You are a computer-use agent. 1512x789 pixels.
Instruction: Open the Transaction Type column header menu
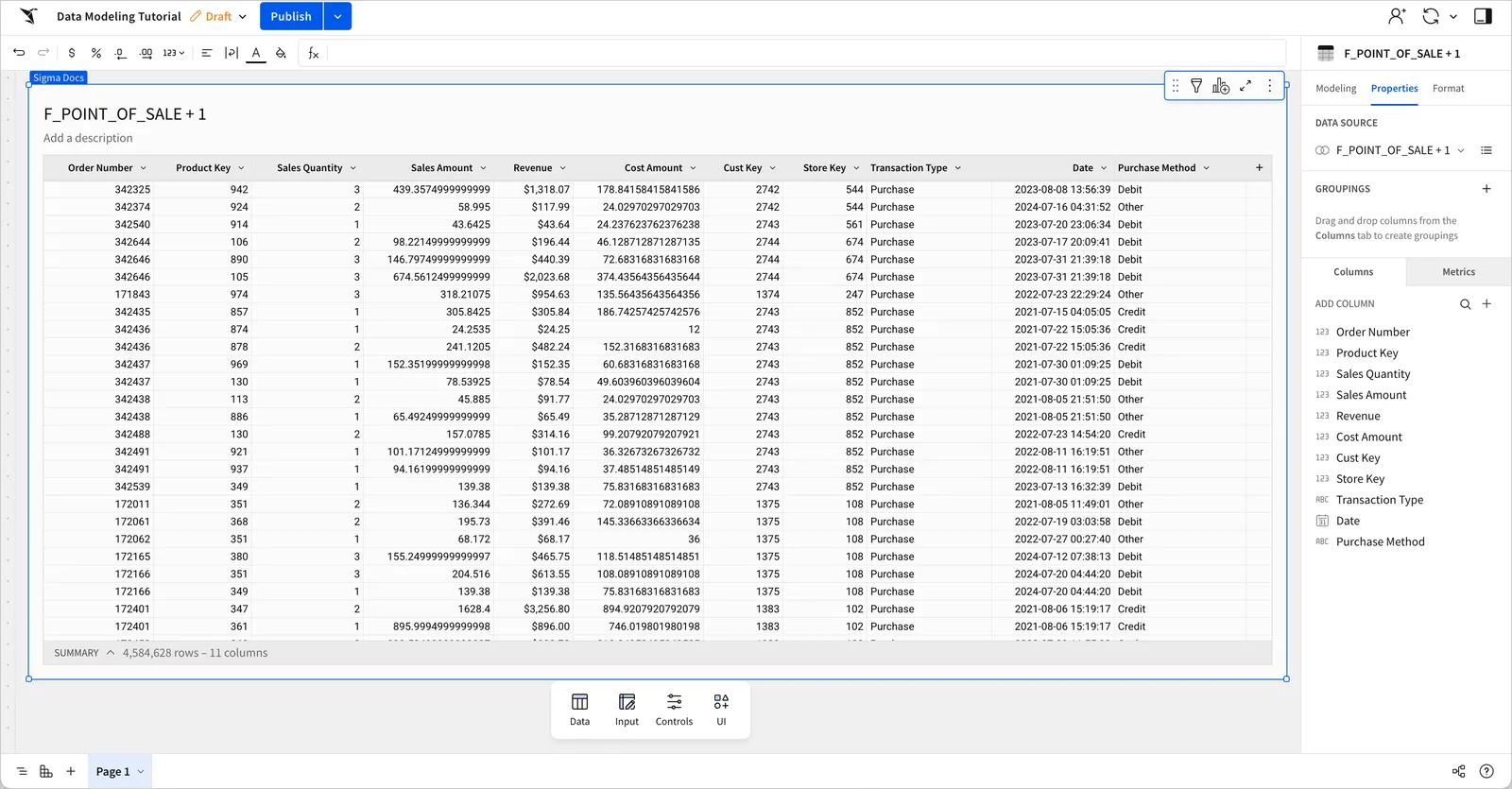point(957,168)
